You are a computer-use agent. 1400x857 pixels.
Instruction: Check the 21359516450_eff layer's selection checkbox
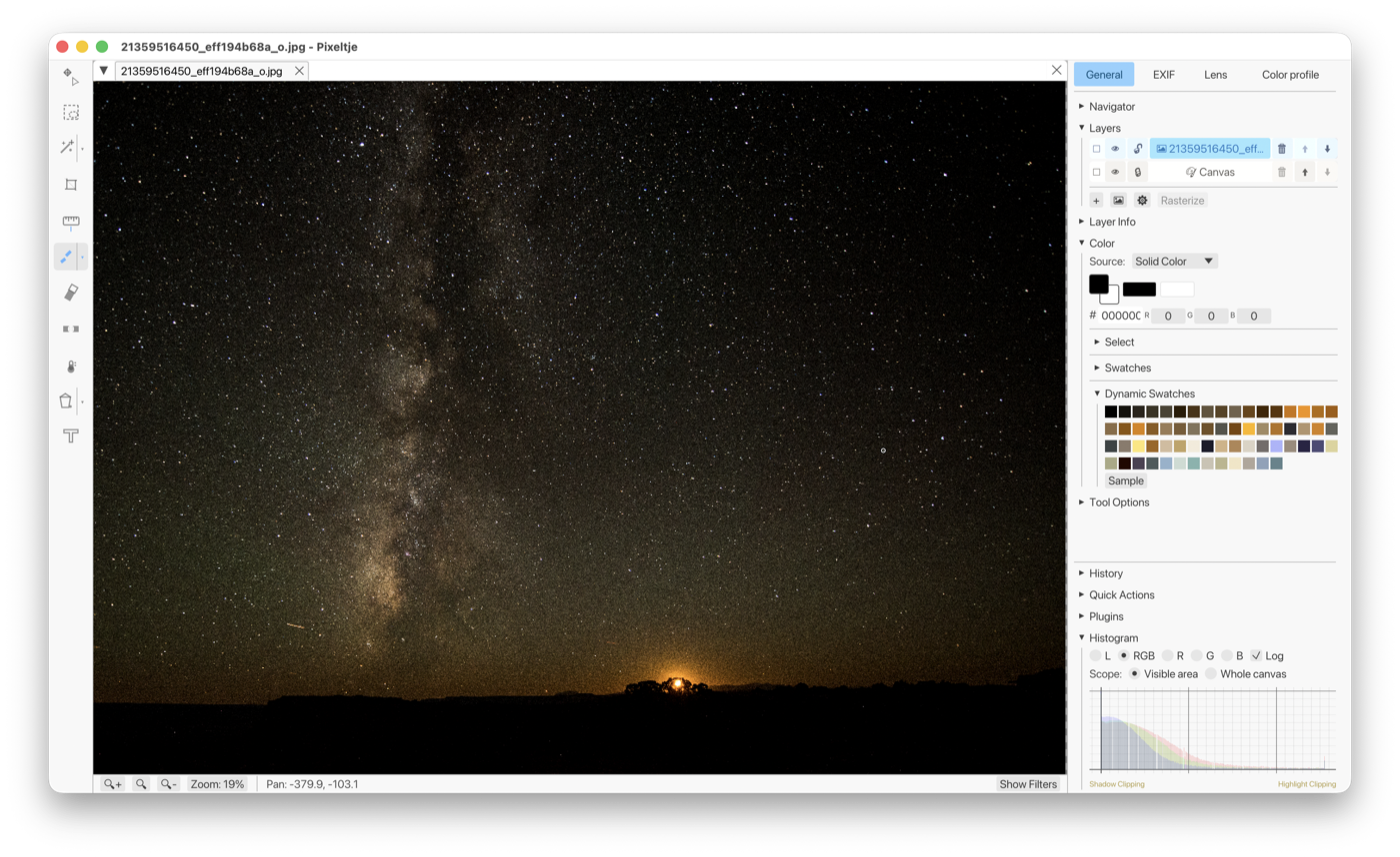pyautogui.click(x=1096, y=149)
